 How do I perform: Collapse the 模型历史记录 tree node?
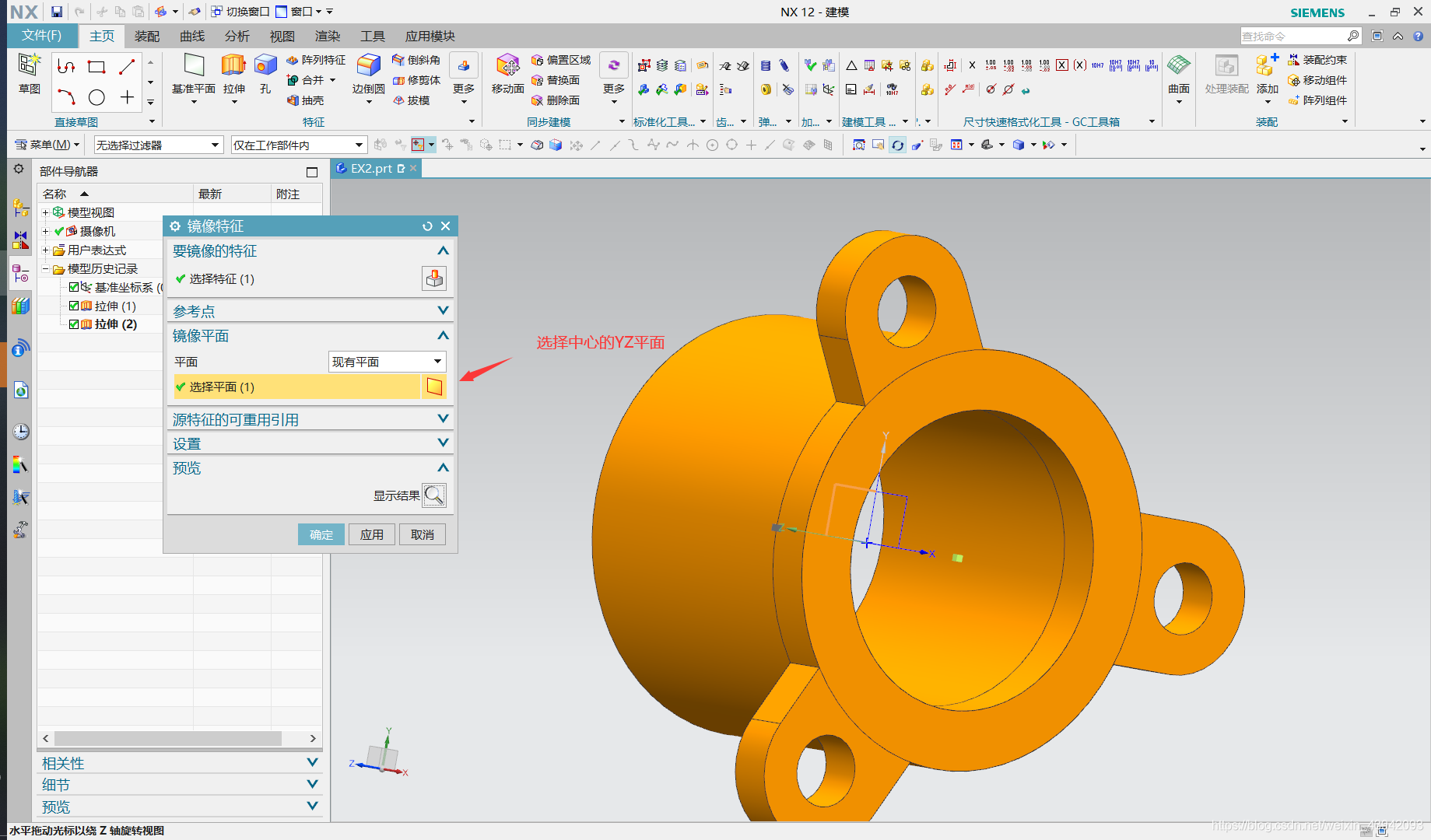45,268
